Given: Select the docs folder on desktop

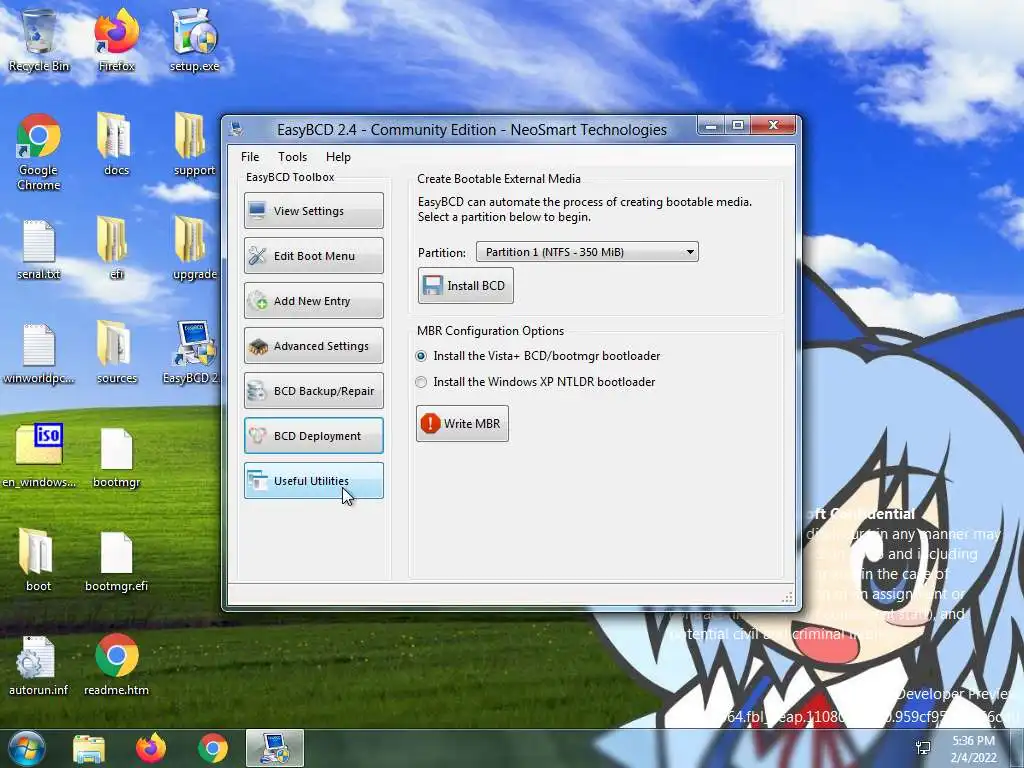Looking at the screenshot, I should [x=116, y=144].
